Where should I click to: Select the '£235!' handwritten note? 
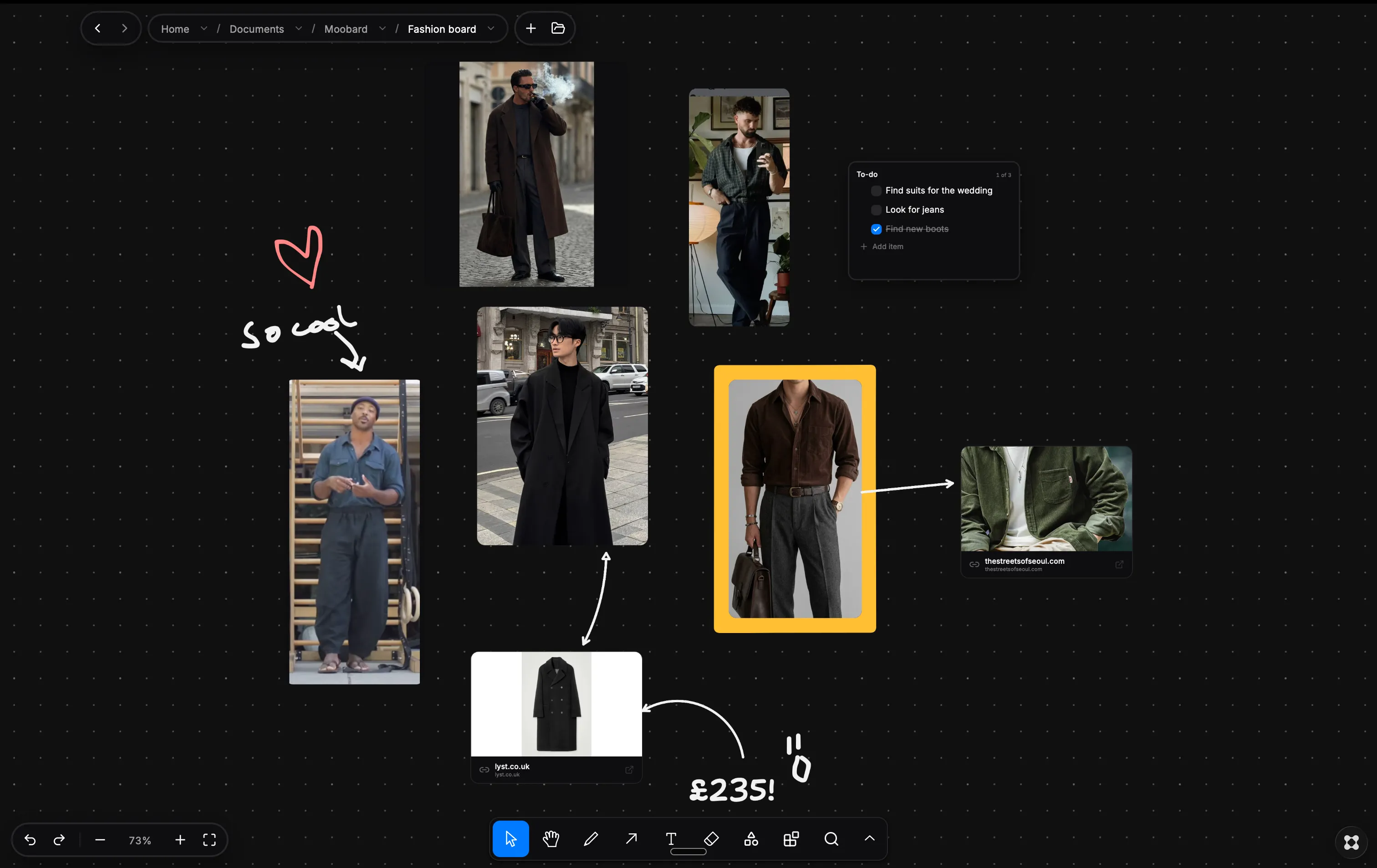(x=733, y=790)
